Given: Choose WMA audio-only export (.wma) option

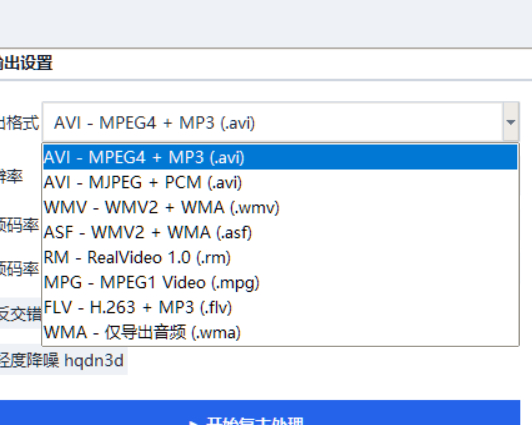Looking at the screenshot, I should click(x=280, y=332).
